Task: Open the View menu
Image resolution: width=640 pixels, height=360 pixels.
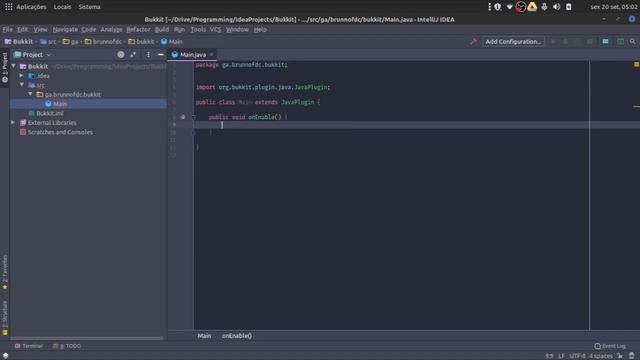Action: [40, 29]
